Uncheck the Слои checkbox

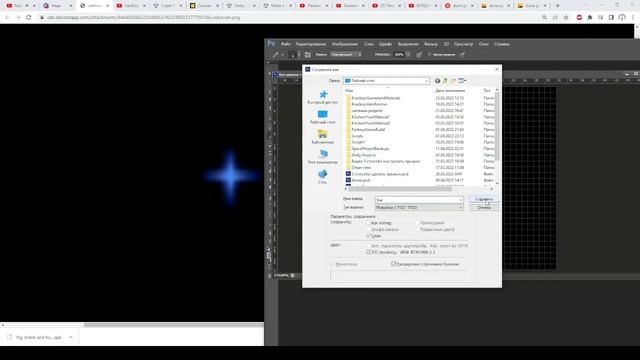coord(369,236)
